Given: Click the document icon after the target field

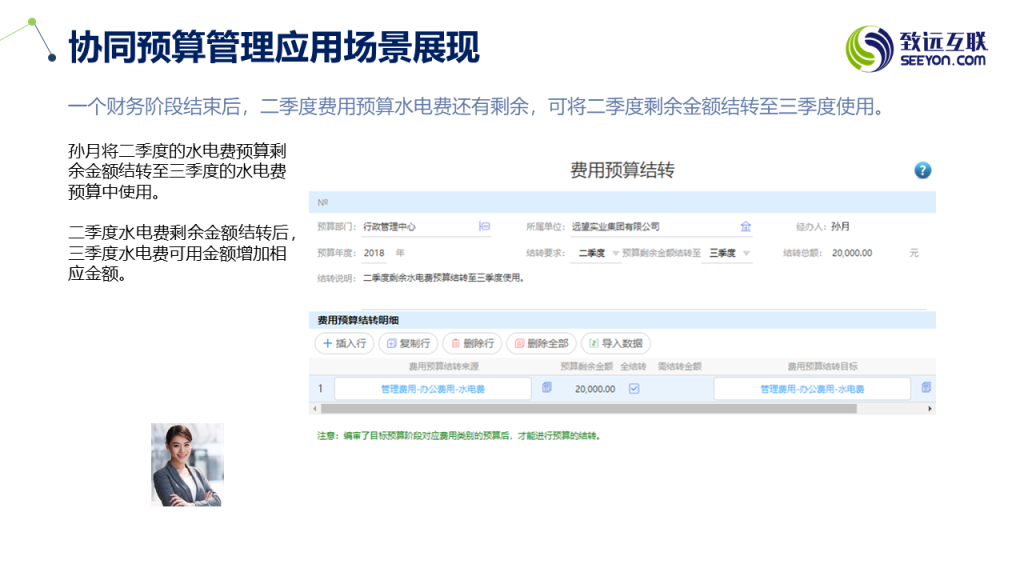Looking at the screenshot, I should (x=926, y=388).
